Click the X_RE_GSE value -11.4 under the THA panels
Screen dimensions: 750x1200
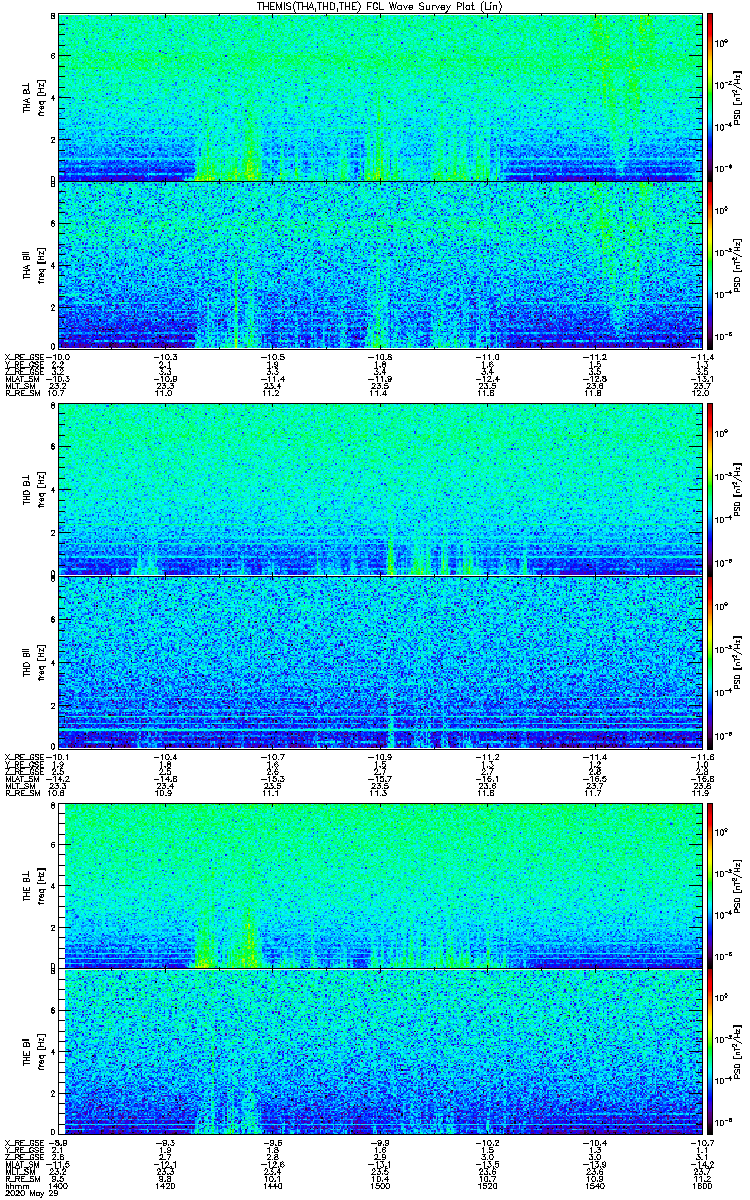point(700,356)
